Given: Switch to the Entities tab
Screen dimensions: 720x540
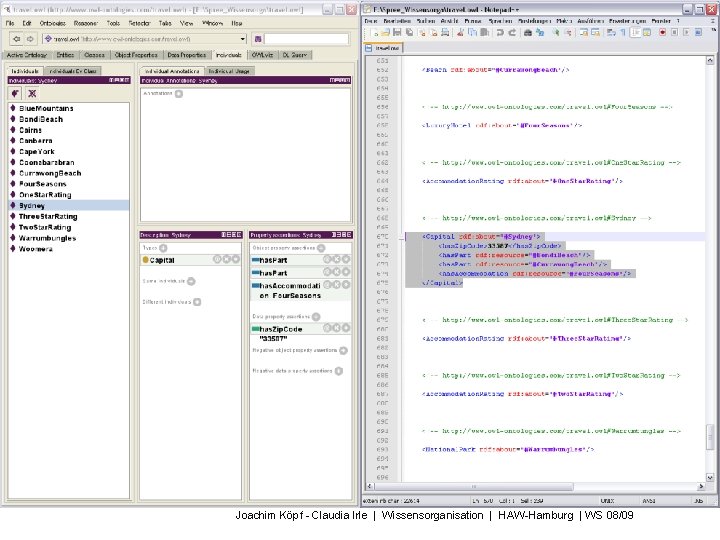Looking at the screenshot, I should [65, 55].
